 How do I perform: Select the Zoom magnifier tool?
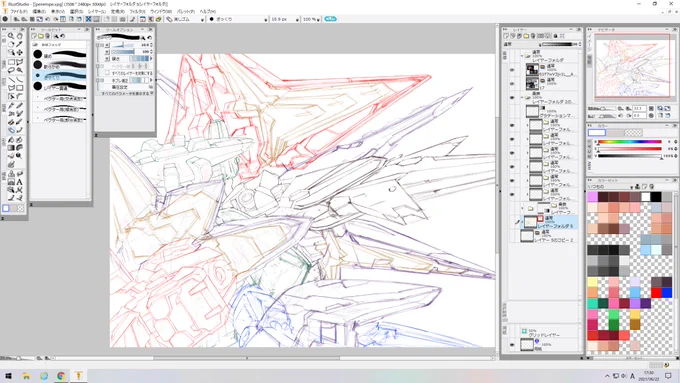[x=11, y=36]
